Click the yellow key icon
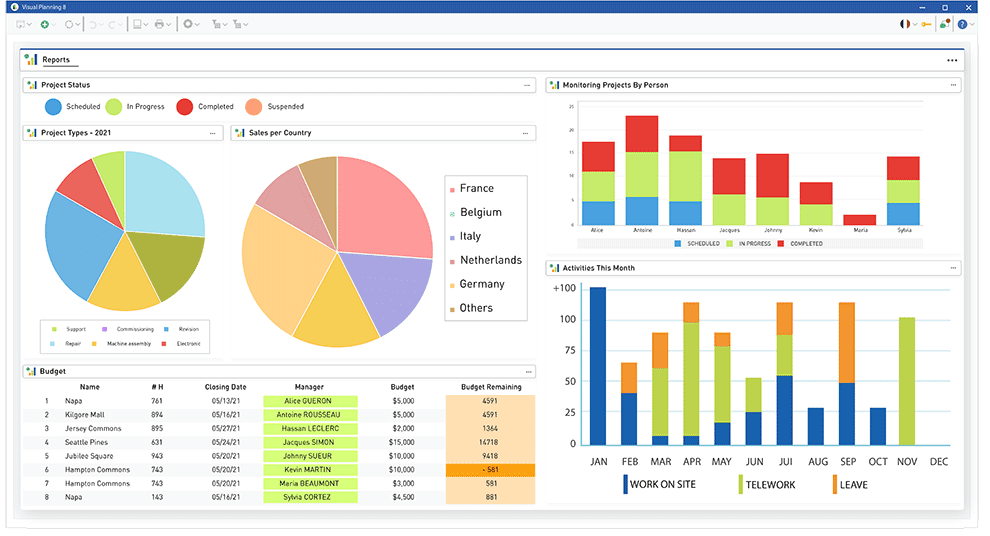The image size is (990, 536). 927,24
